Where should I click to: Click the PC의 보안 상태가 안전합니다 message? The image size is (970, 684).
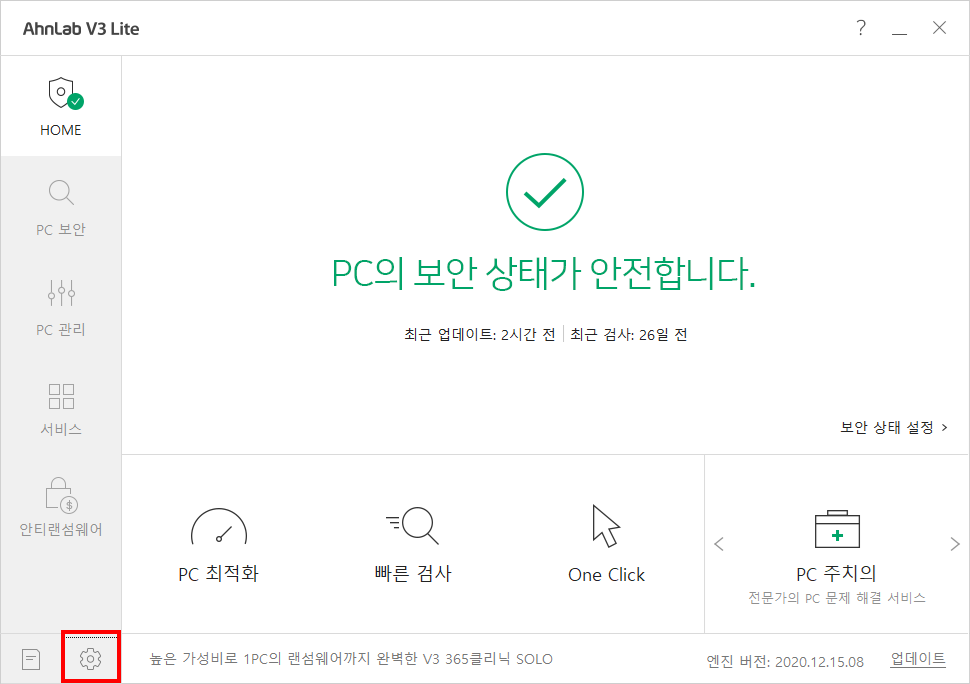point(543,273)
